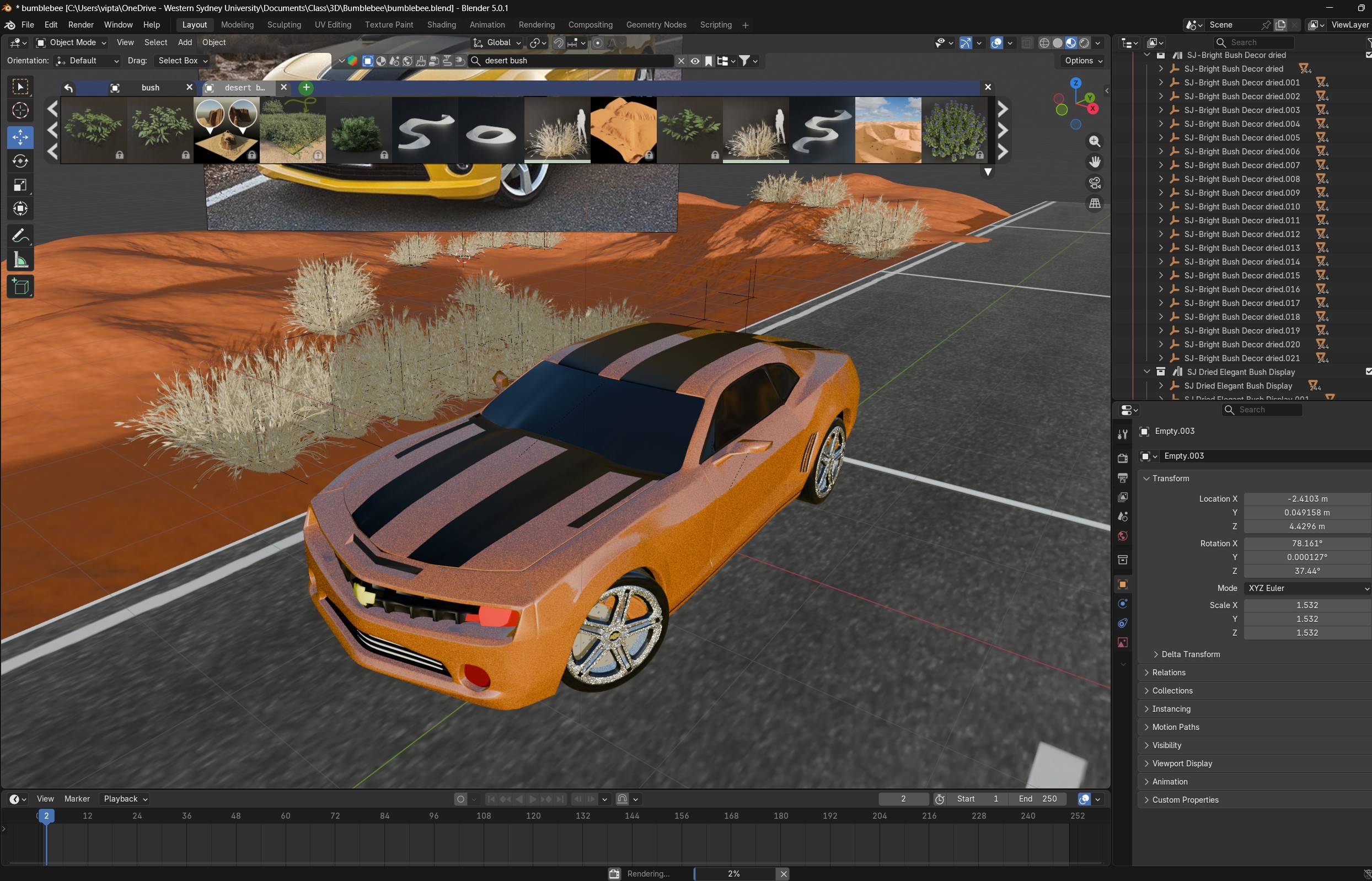Open the Orientation Default dropdown
This screenshot has width=1372, height=881.
pos(87,61)
